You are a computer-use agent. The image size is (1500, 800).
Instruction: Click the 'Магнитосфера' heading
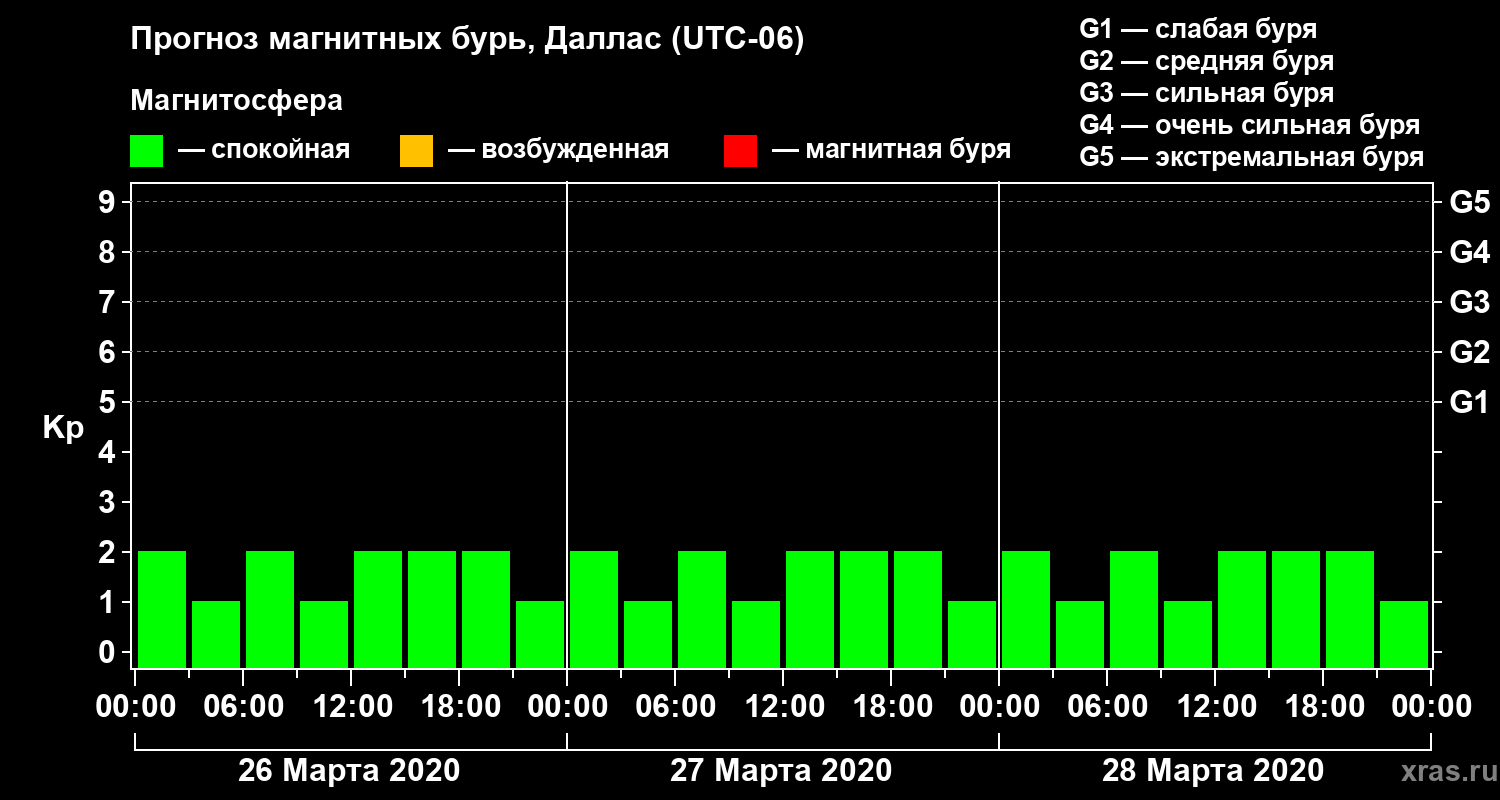tap(236, 101)
